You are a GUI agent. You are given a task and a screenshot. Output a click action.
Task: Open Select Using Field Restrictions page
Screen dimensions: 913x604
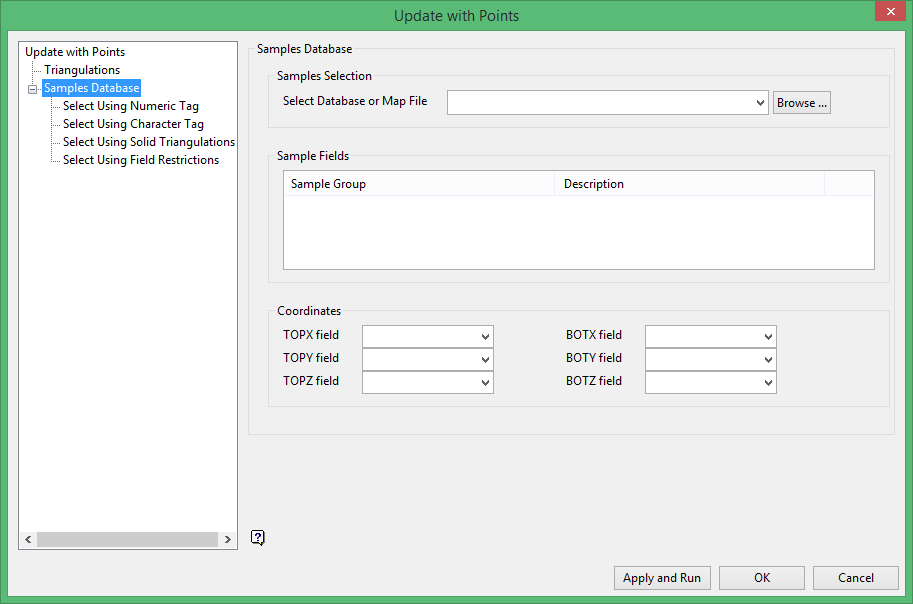[141, 160]
